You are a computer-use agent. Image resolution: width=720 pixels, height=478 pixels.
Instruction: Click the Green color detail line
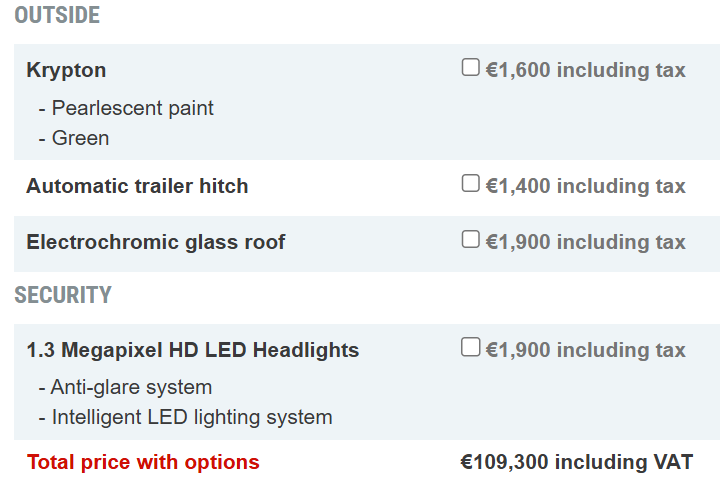[x=74, y=138]
